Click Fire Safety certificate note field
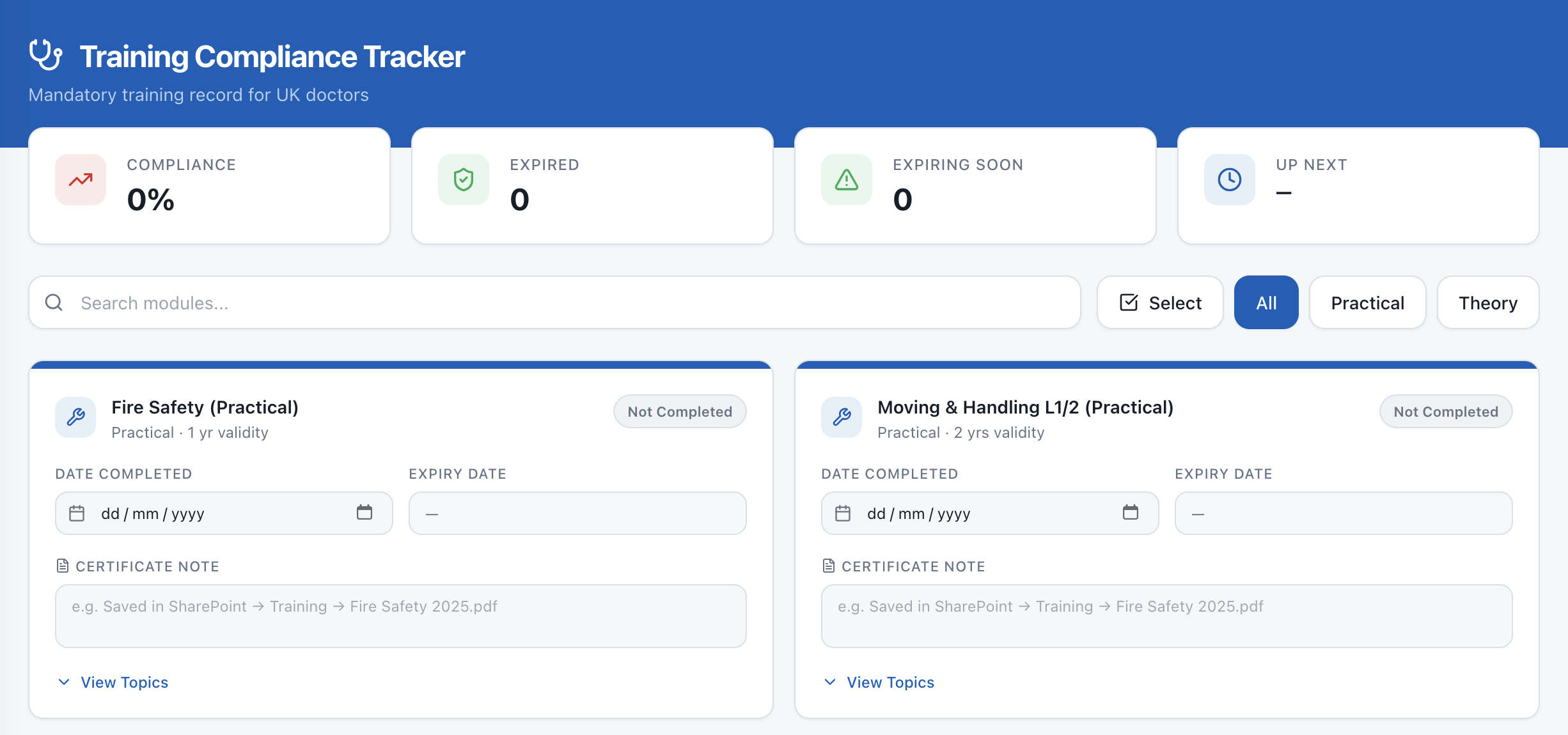This screenshot has height=735, width=1568. tap(401, 615)
